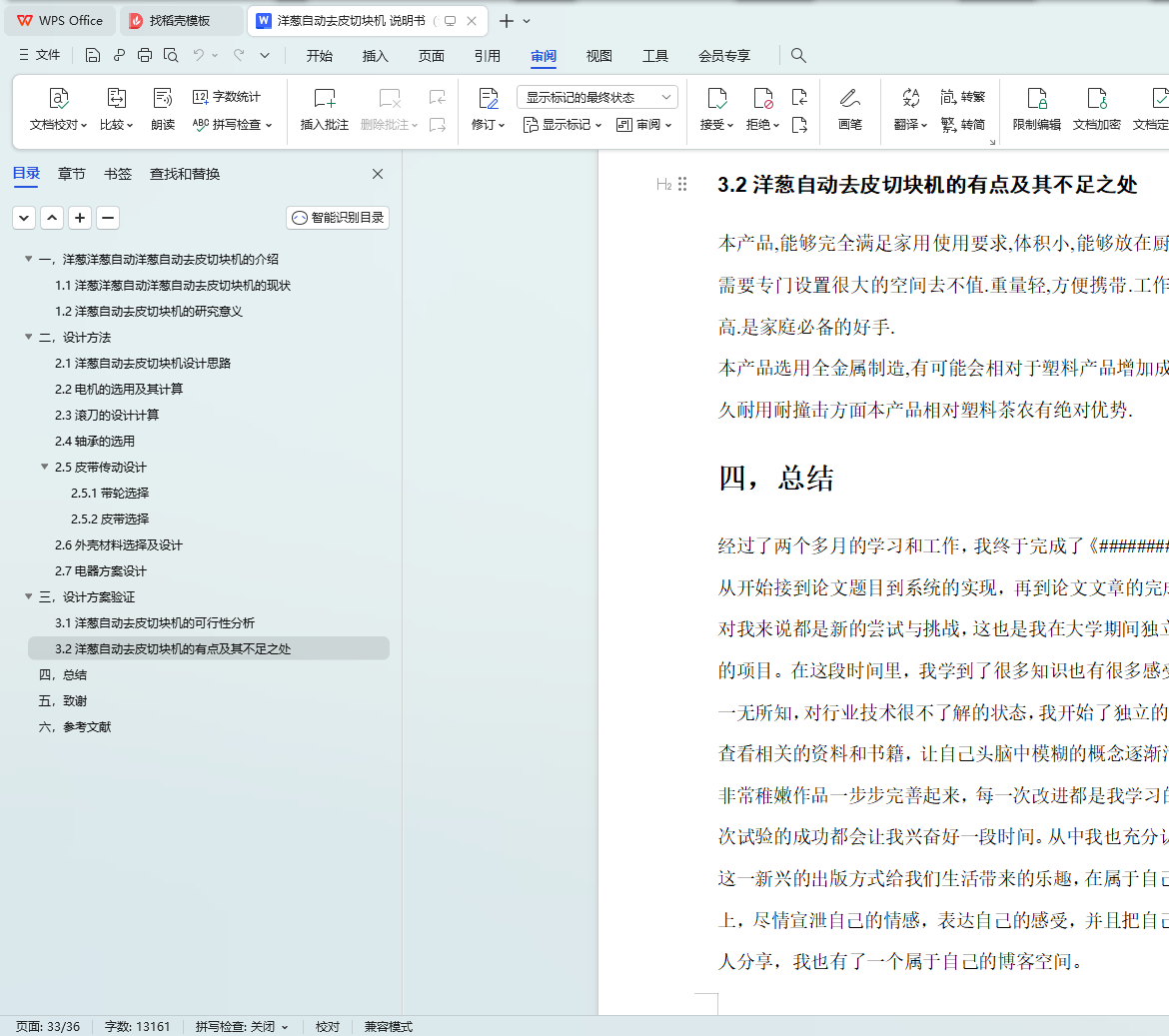Viewport: 1169px width, 1036px height.
Task: Jump to 2.2 电机的选用及其计算
Action: 119,389
